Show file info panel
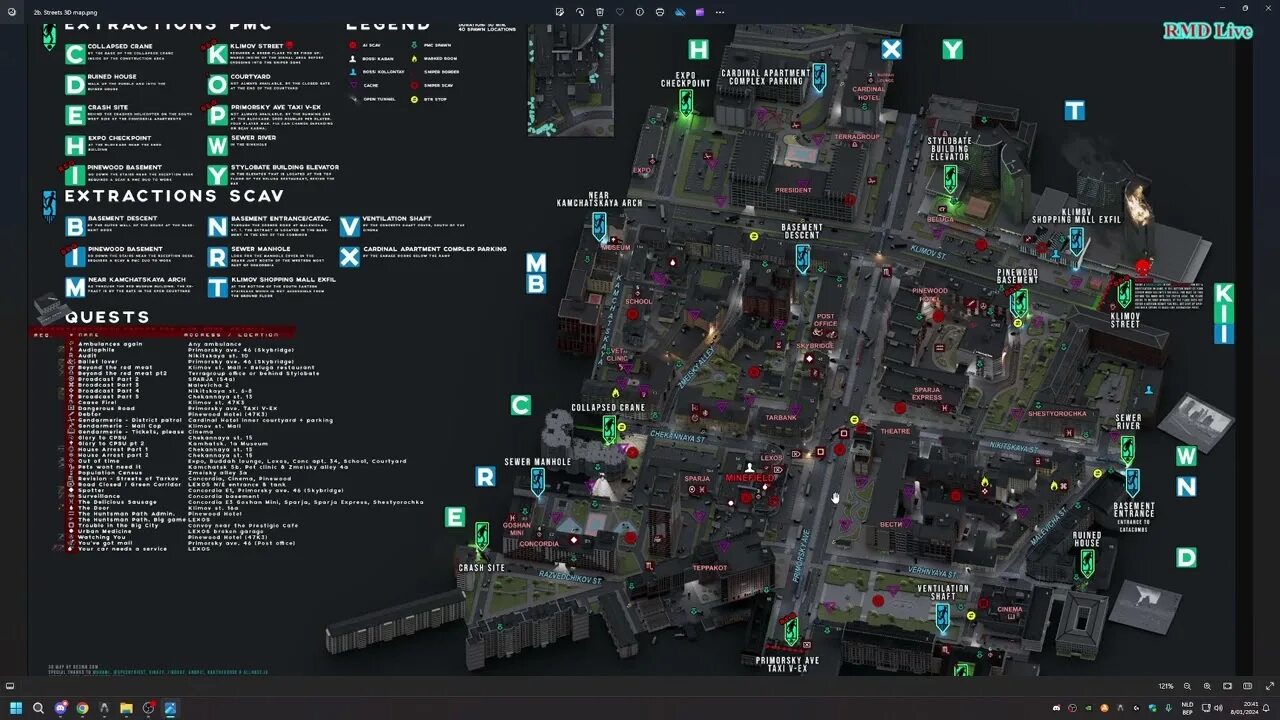This screenshot has width=1280, height=720. [640, 12]
